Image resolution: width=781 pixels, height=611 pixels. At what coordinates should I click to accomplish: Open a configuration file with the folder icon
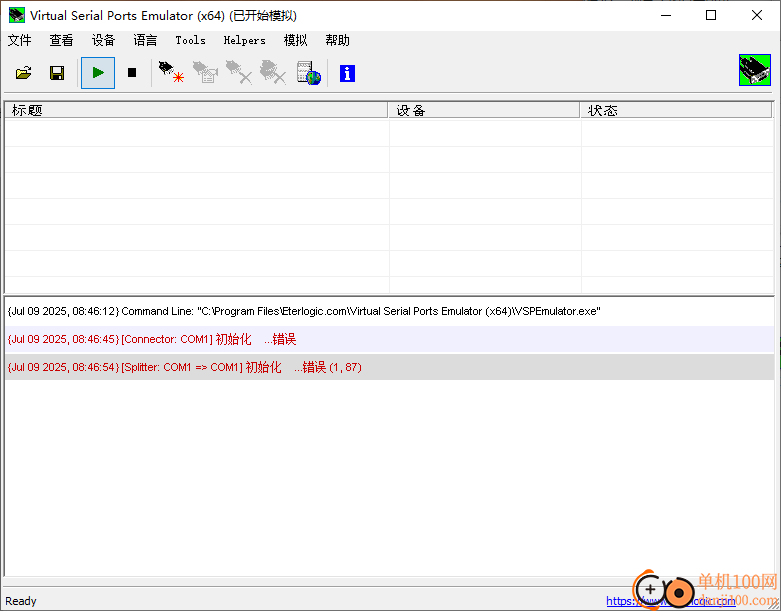click(x=23, y=73)
